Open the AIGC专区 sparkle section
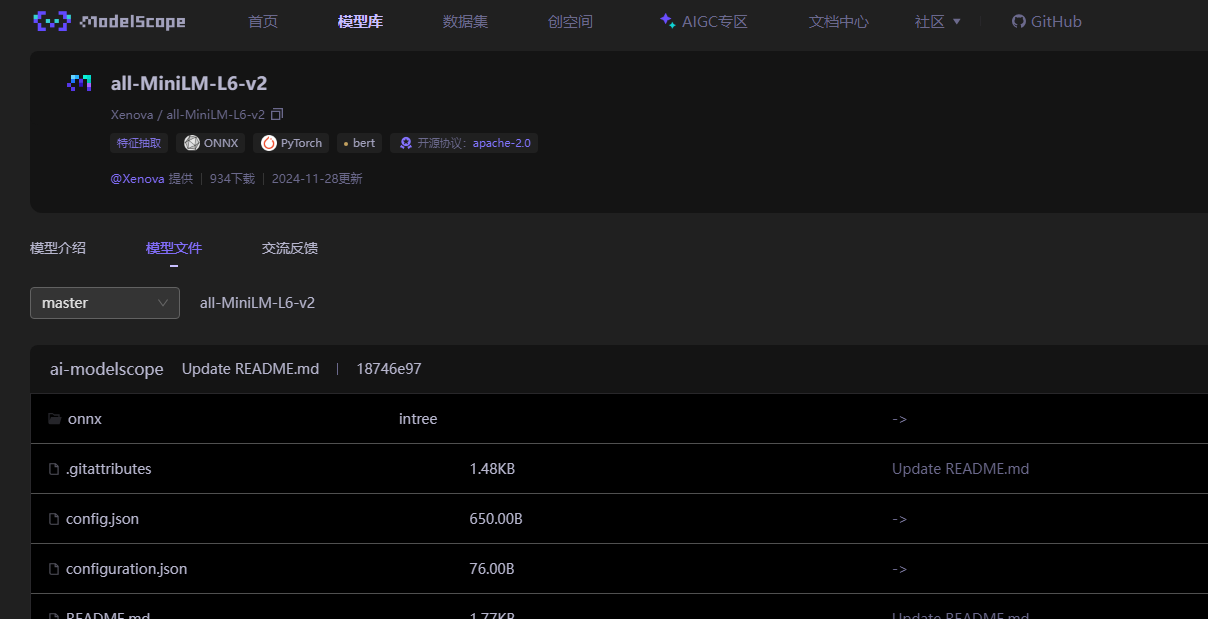The width and height of the screenshot is (1208, 619). [x=703, y=21]
